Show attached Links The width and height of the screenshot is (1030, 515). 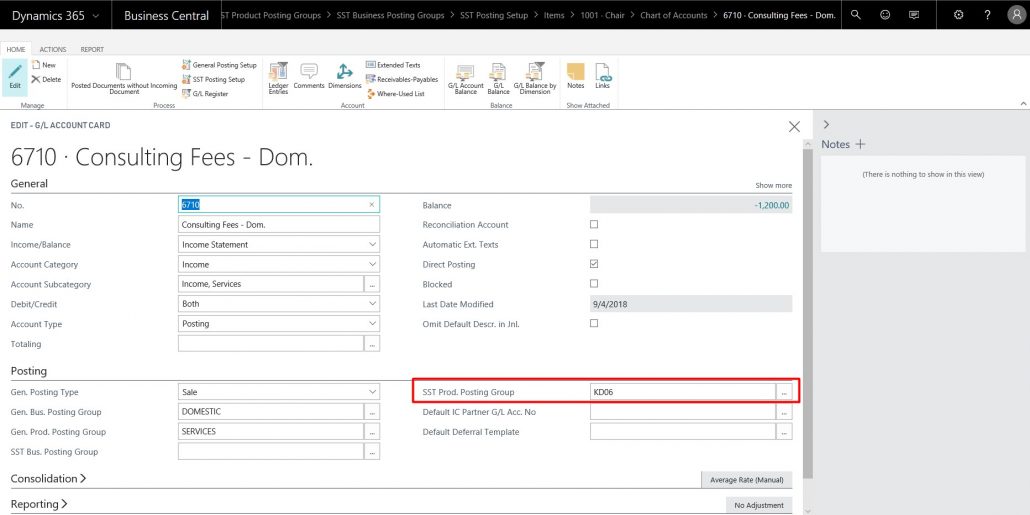602,78
